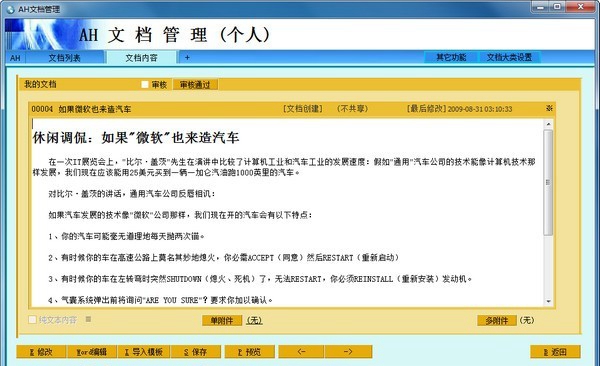Click the (无) link next to 单附件
Image resolution: width=600 pixels, height=366 pixels.
(x=254, y=320)
